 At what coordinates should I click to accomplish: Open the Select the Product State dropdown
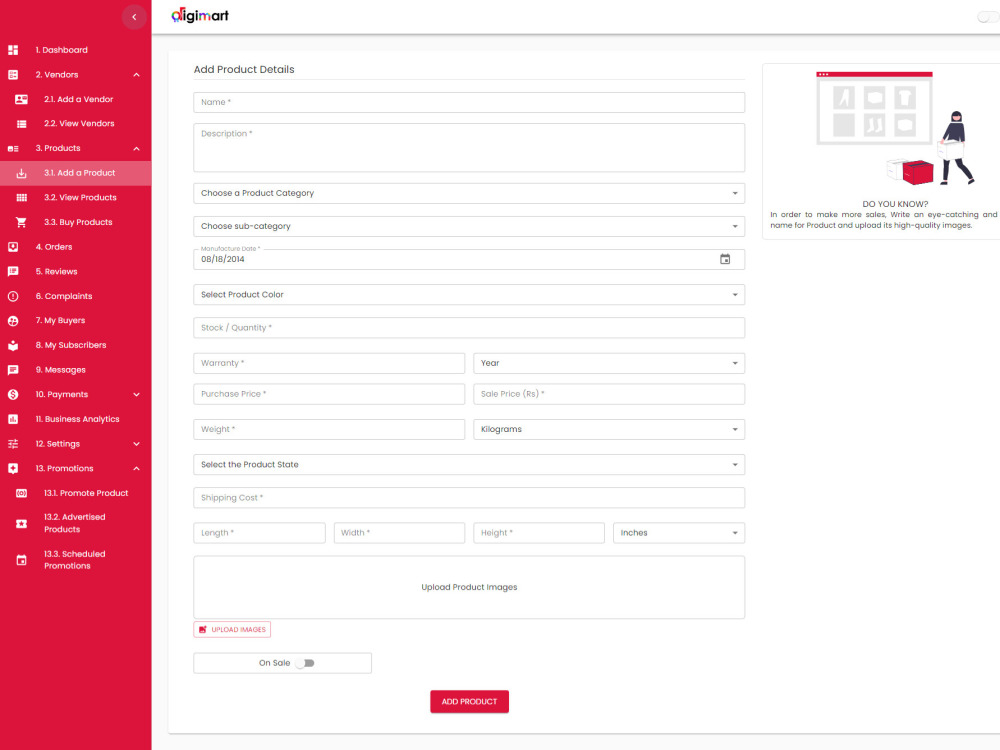coord(469,465)
